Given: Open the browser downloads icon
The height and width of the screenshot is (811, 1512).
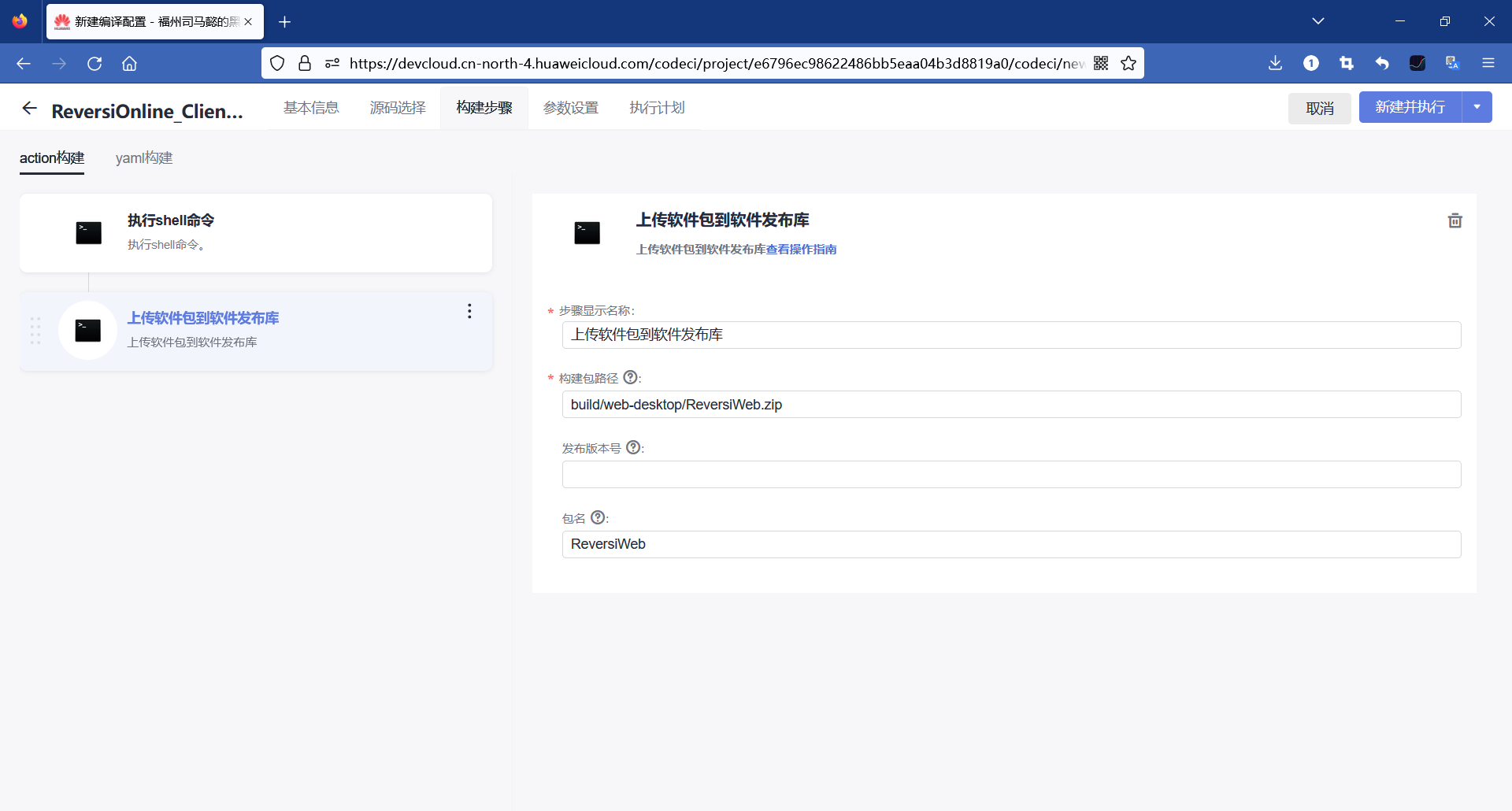Looking at the screenshot, I should [x=1276, y=63].
